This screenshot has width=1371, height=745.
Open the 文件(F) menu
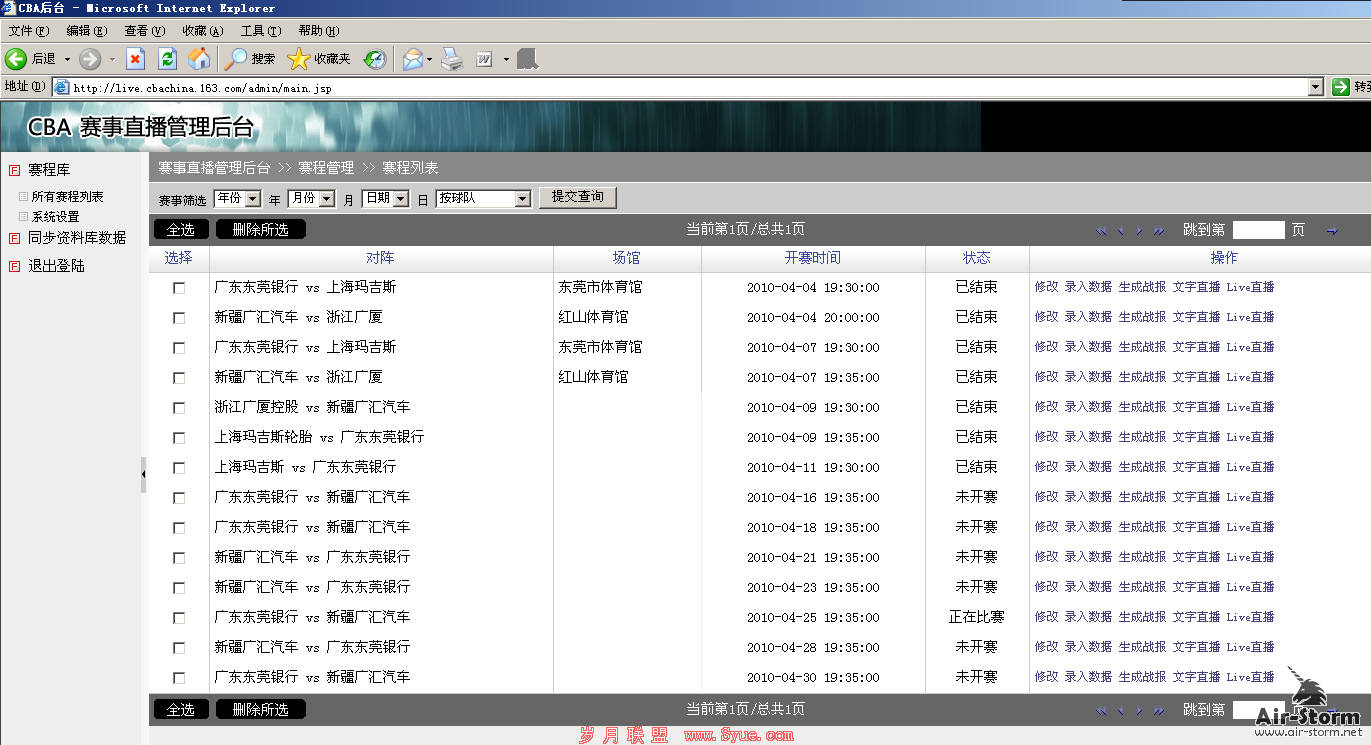coord(29,31)
